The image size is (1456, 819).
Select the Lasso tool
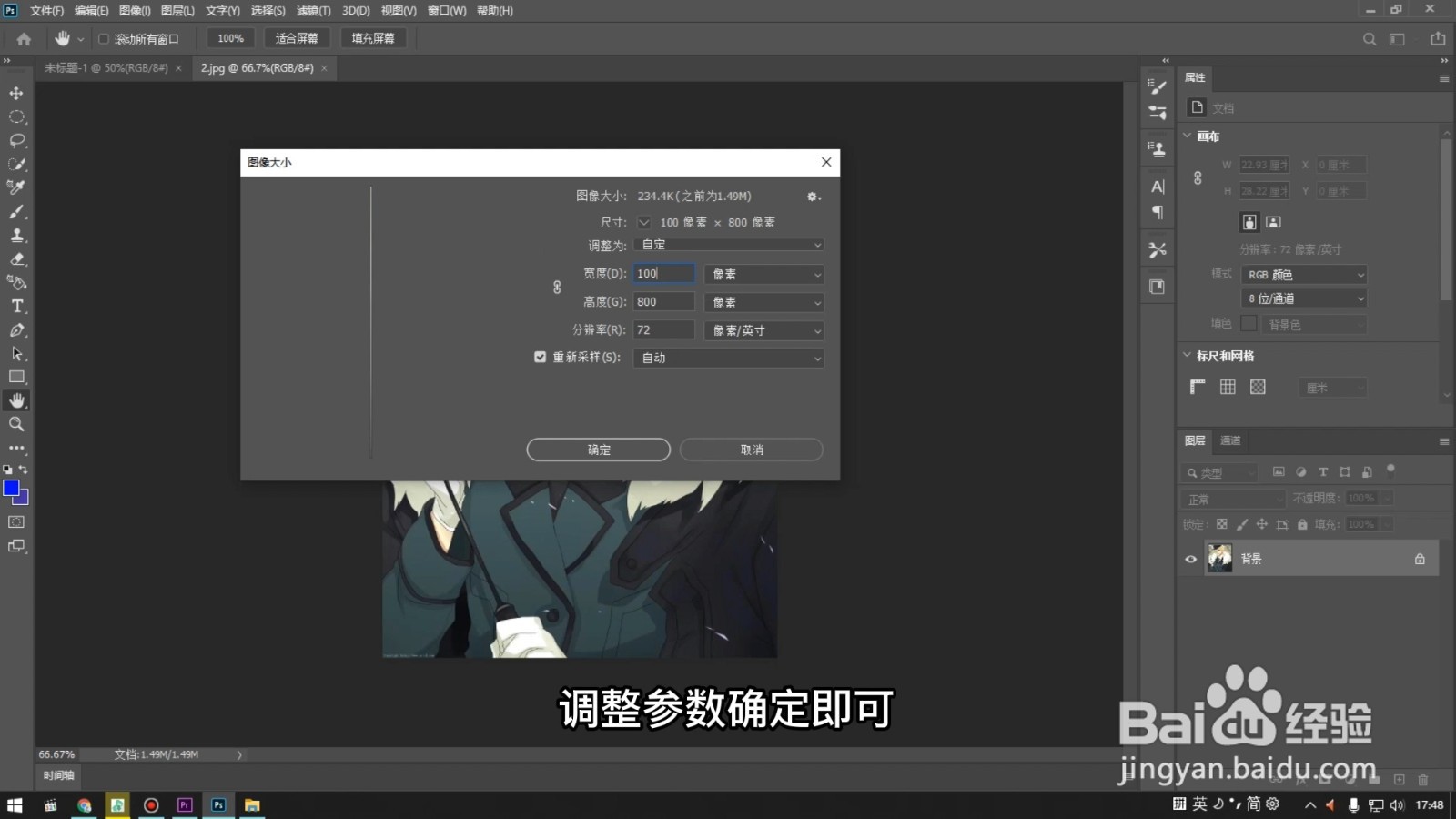[16, 141]
